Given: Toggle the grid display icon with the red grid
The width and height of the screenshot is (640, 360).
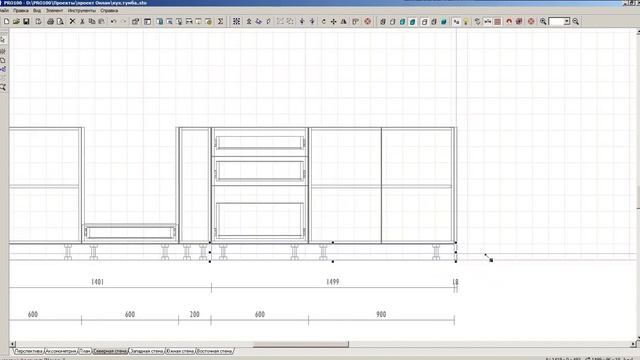Looking at the screenshot, I should coord(498,21).
